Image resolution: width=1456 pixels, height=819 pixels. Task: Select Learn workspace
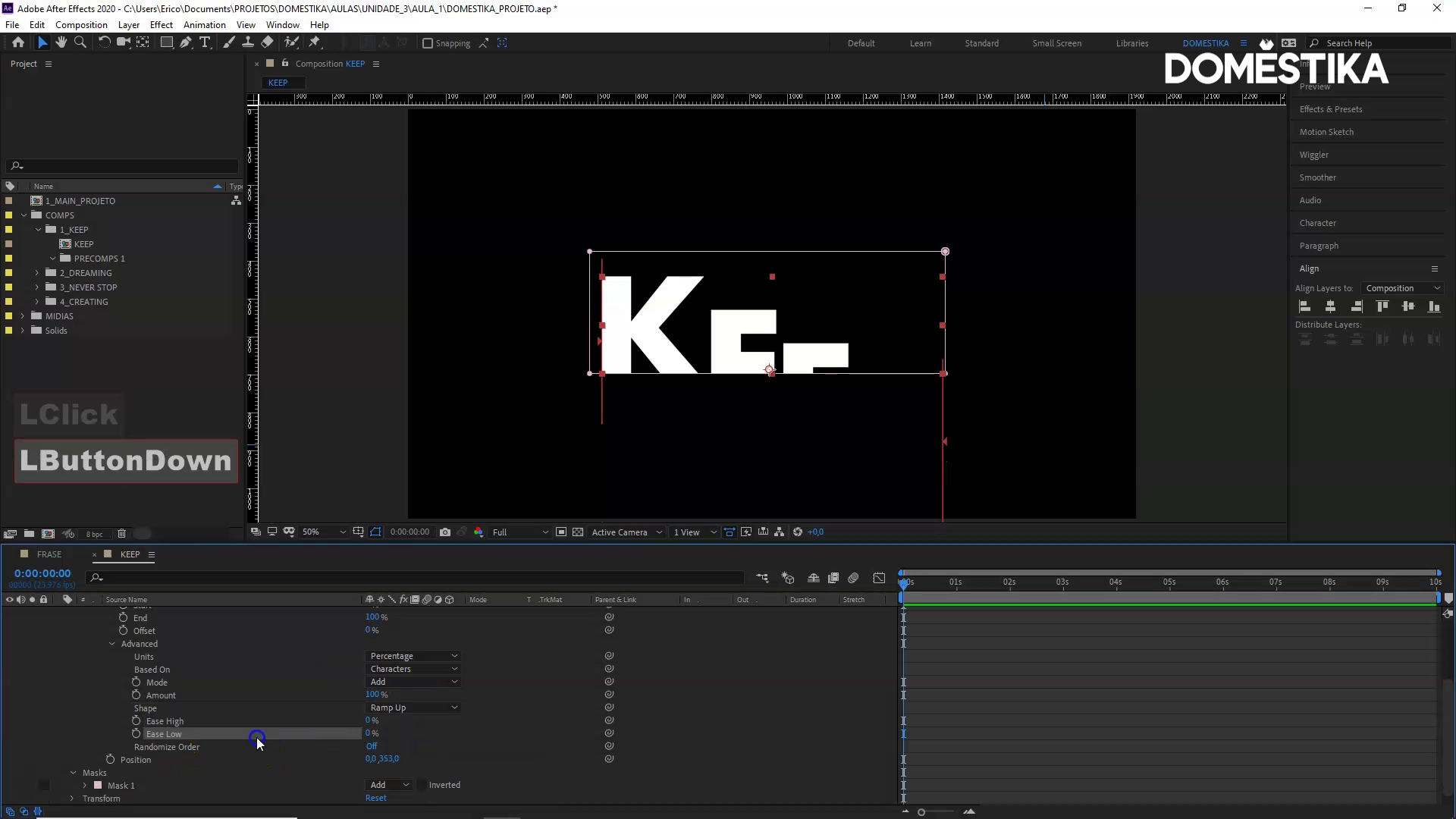click(x=921, y=43)
